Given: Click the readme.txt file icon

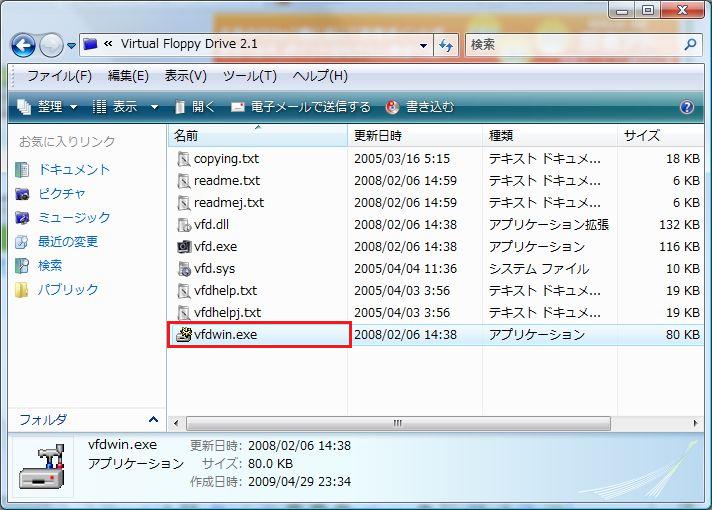Looking at the screenshot, I should [x=183, y=181].
